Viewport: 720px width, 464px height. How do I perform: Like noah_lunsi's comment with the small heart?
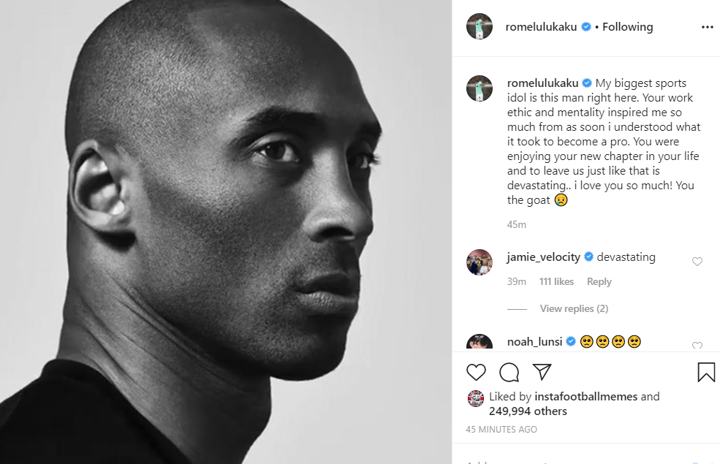(697, 345)
